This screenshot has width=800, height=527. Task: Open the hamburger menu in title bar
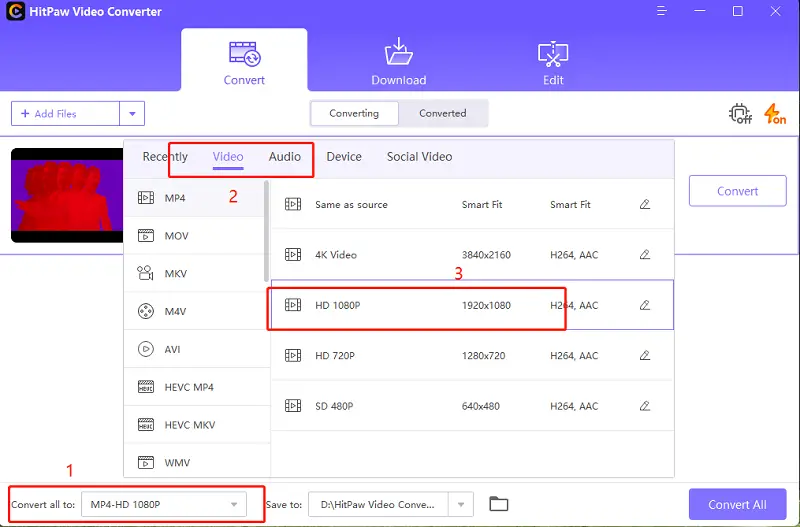coord(662,11)
